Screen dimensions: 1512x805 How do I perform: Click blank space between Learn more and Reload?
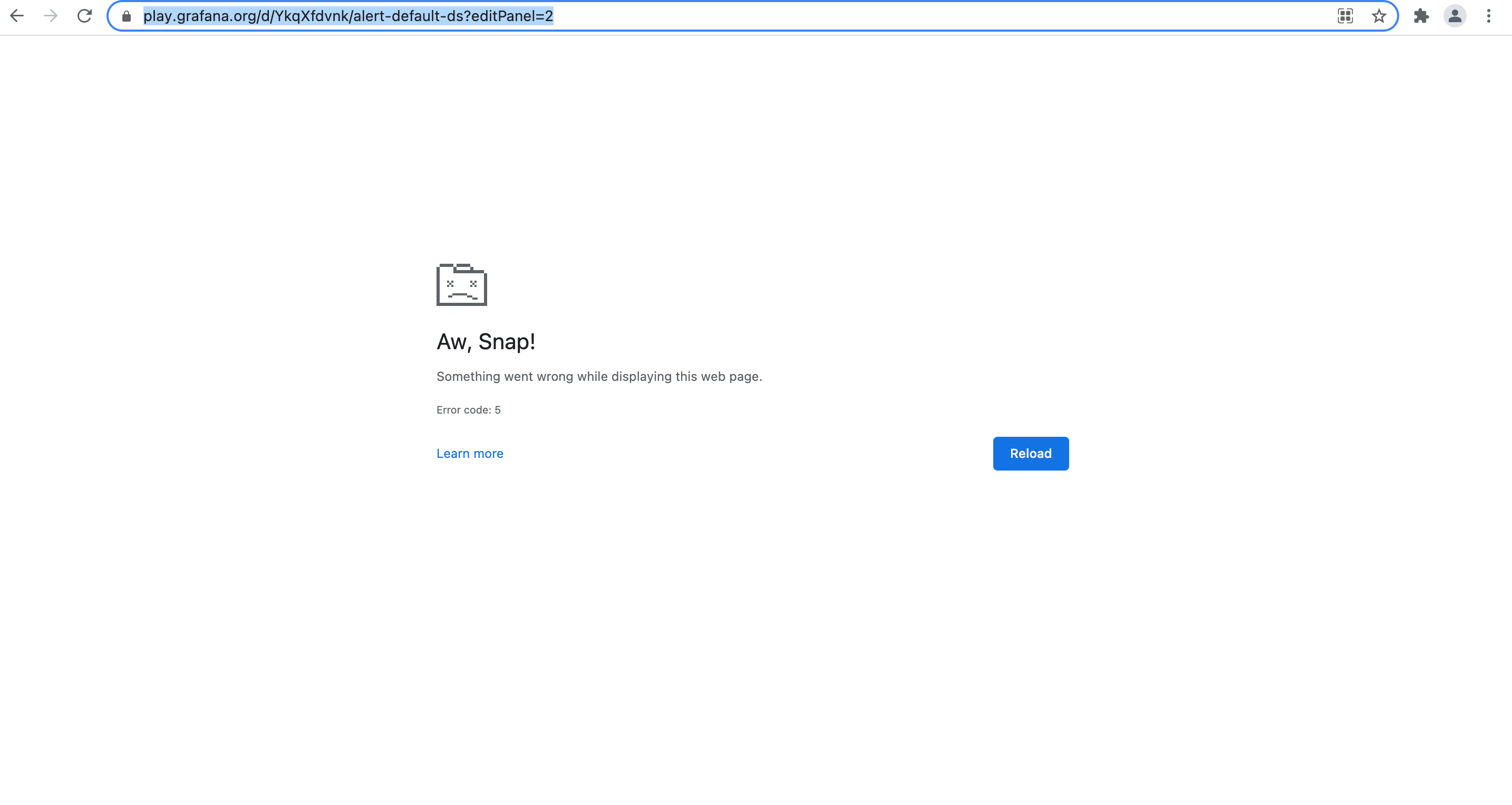(745, 453)
